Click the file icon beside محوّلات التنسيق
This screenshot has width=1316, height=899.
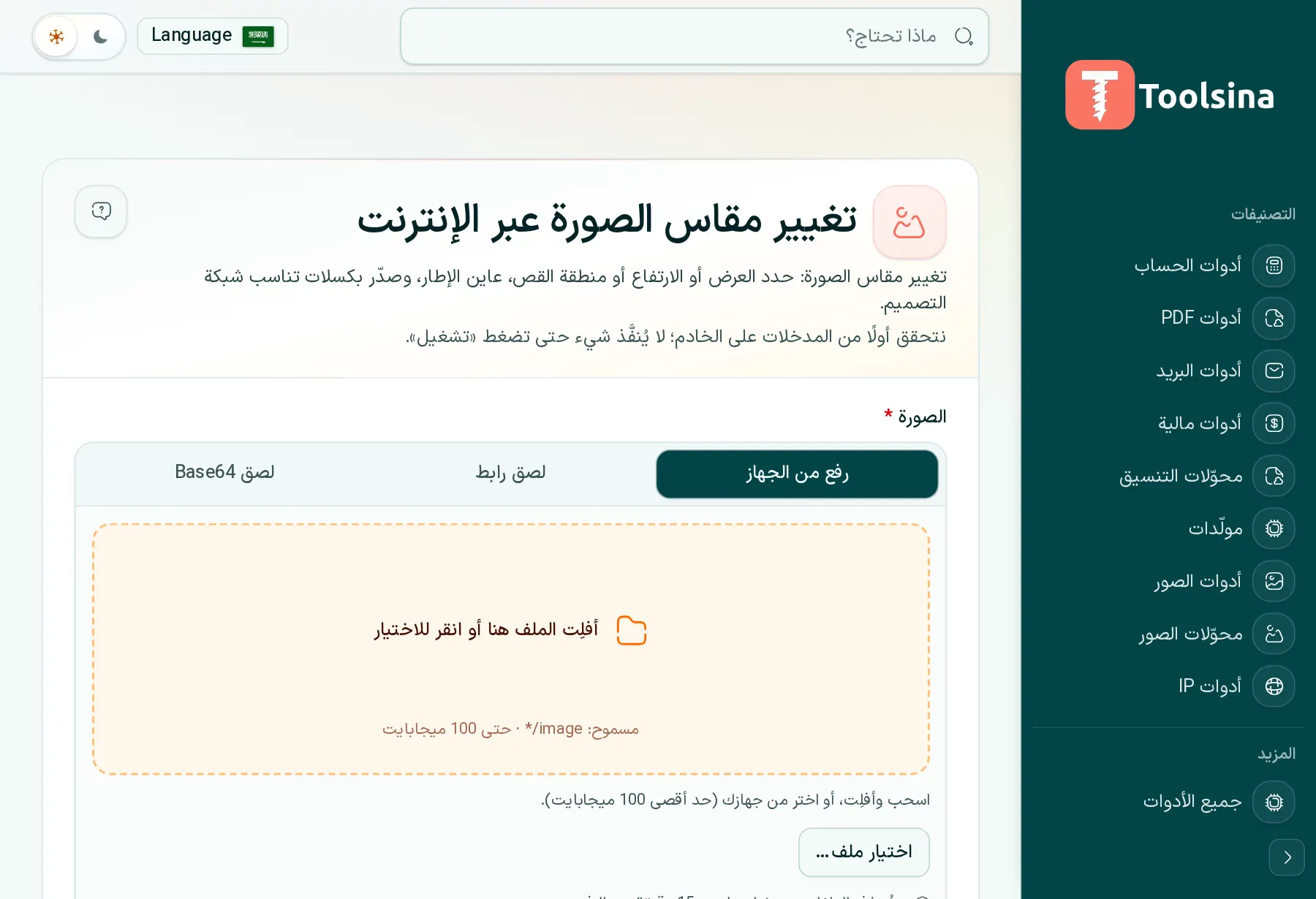point(1274,476)
